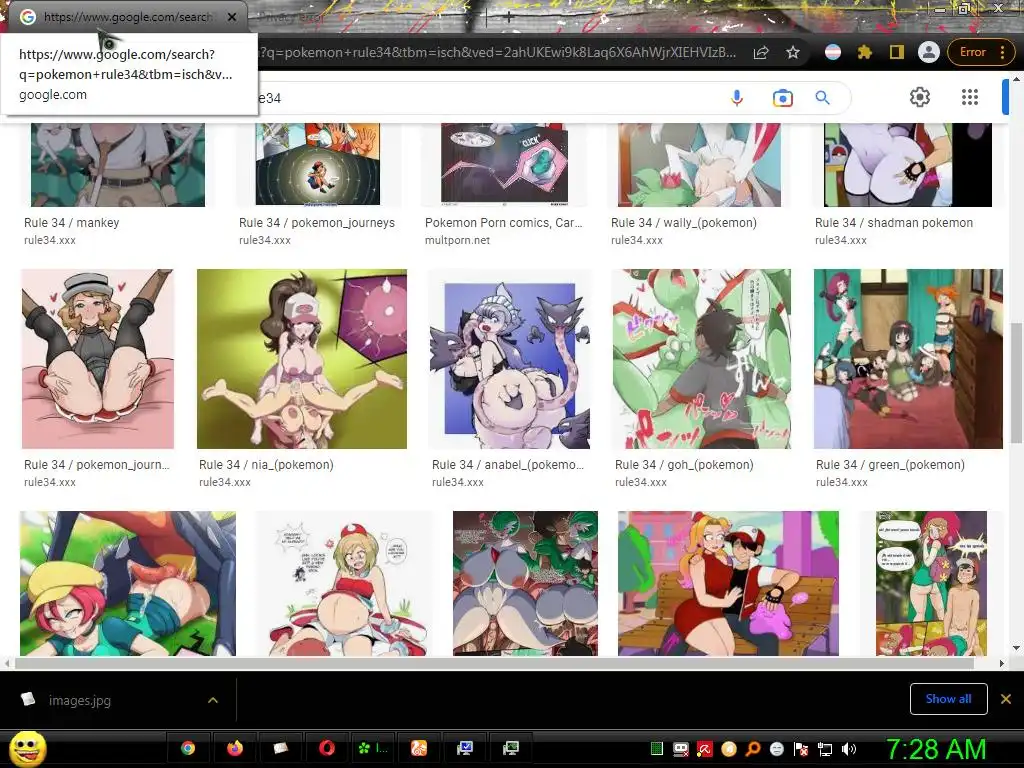Open Google Chrome from the taskbar
1024x768 pixels.
(x=187, y=748)
